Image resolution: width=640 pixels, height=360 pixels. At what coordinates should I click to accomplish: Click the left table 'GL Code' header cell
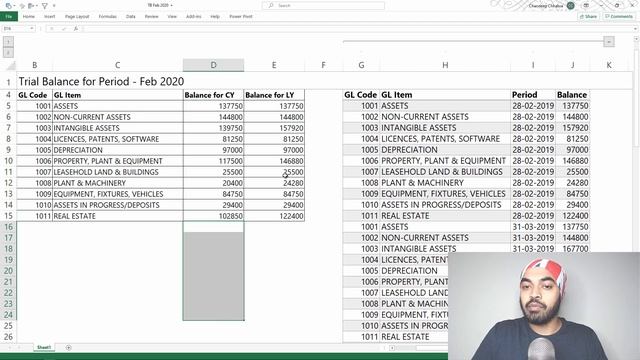[x=35, y=95]
